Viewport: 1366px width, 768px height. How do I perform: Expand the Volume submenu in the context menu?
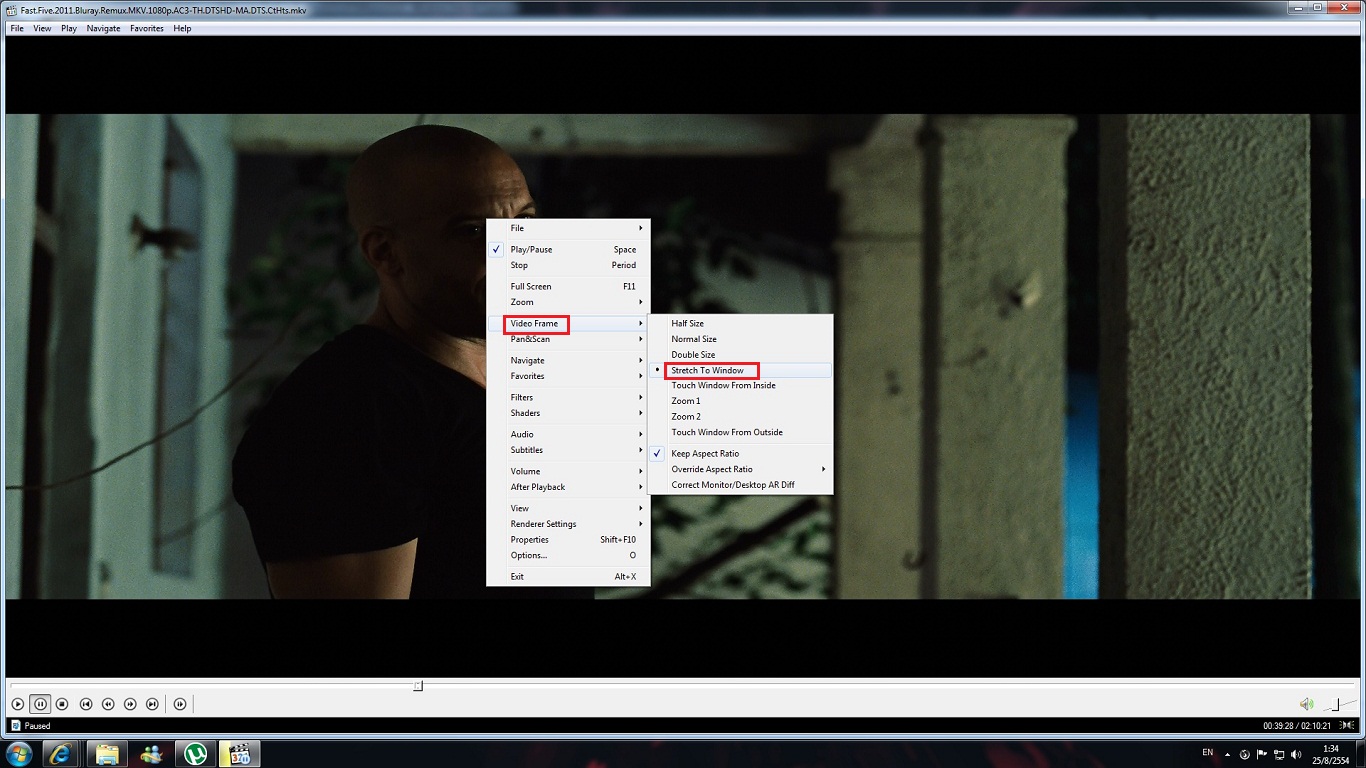click(568, 471)
